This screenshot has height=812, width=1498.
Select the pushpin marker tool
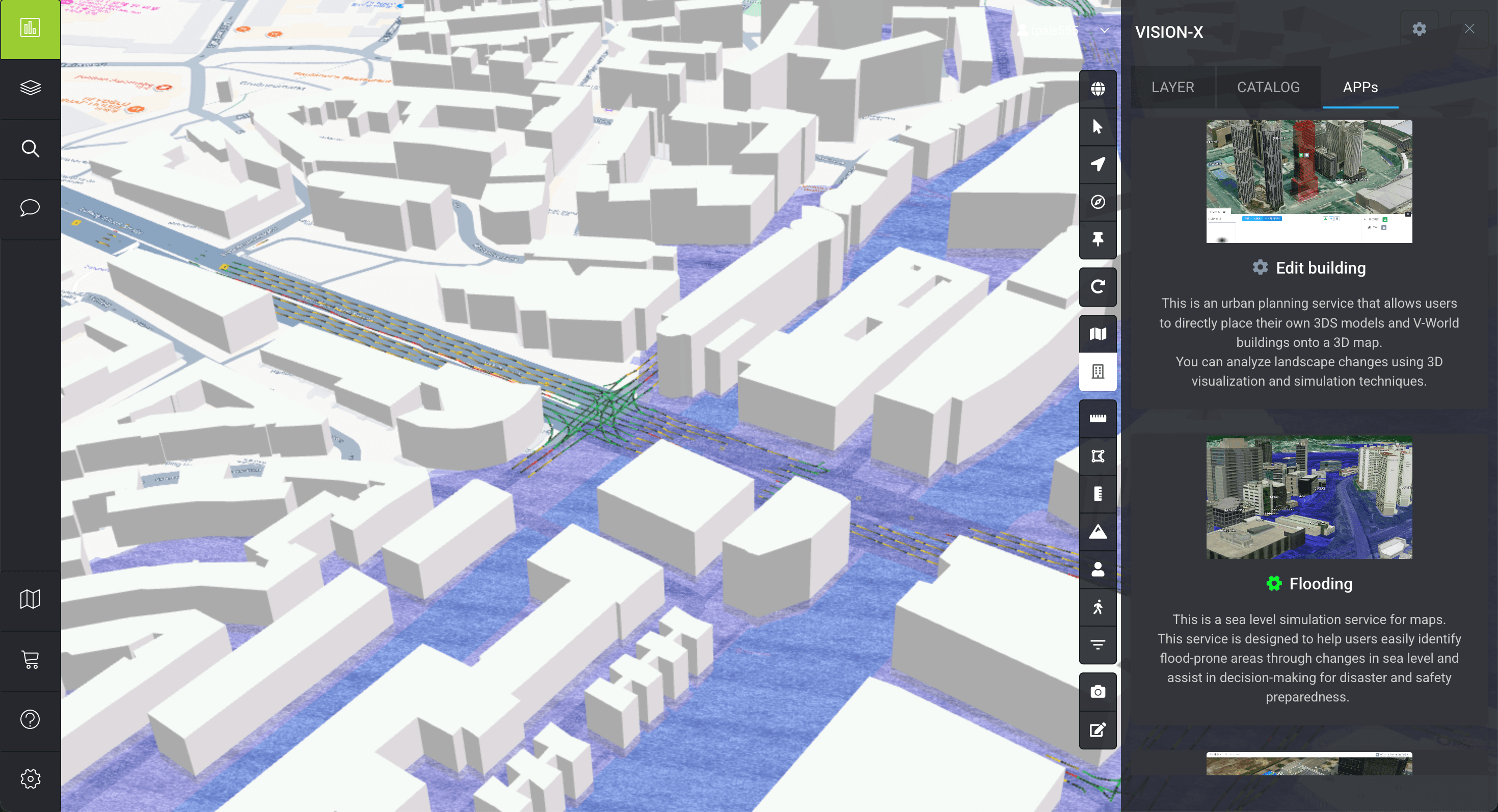pyautogui.click(x=1098, y=240)
